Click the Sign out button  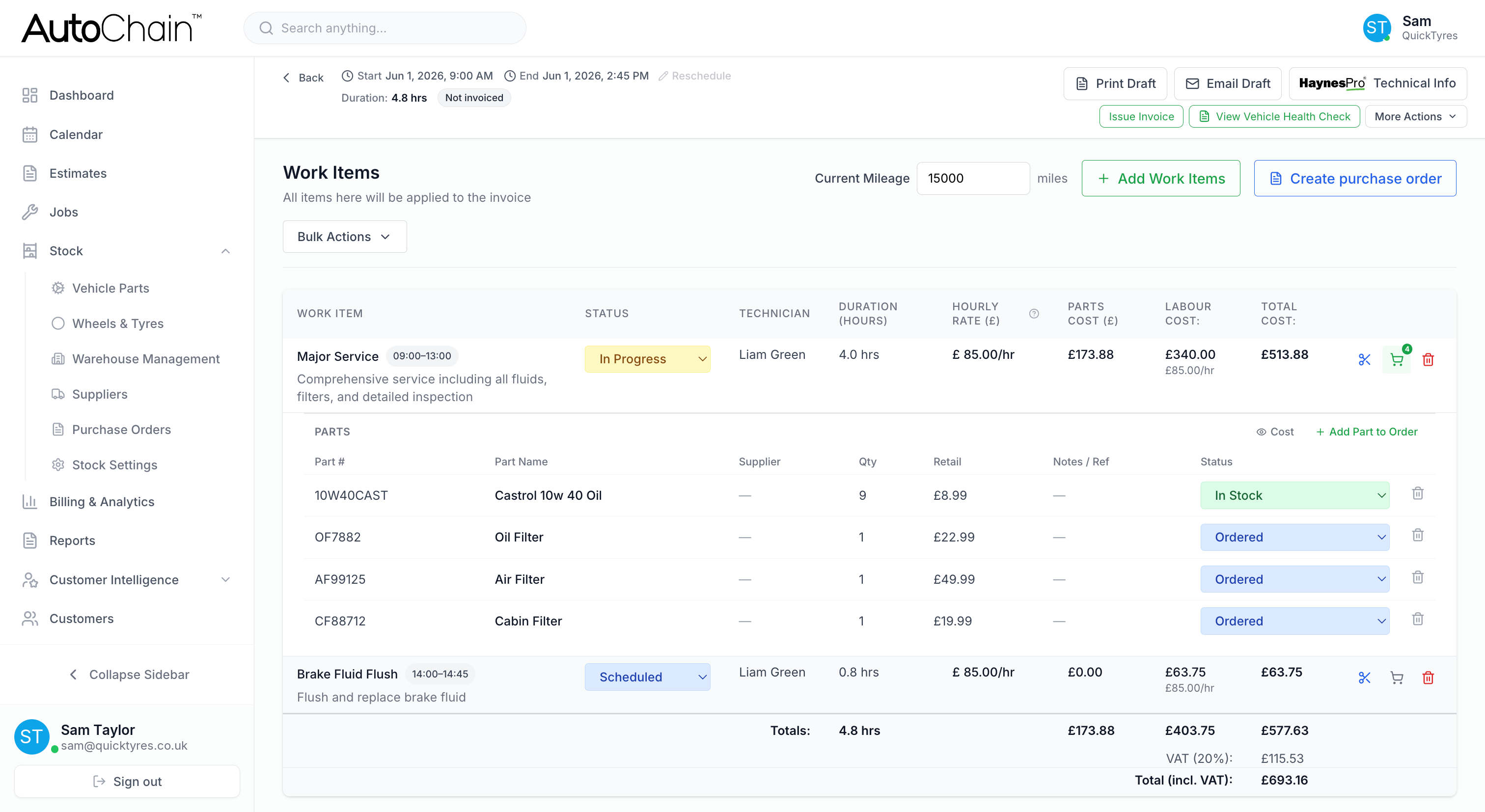(127, 782)
